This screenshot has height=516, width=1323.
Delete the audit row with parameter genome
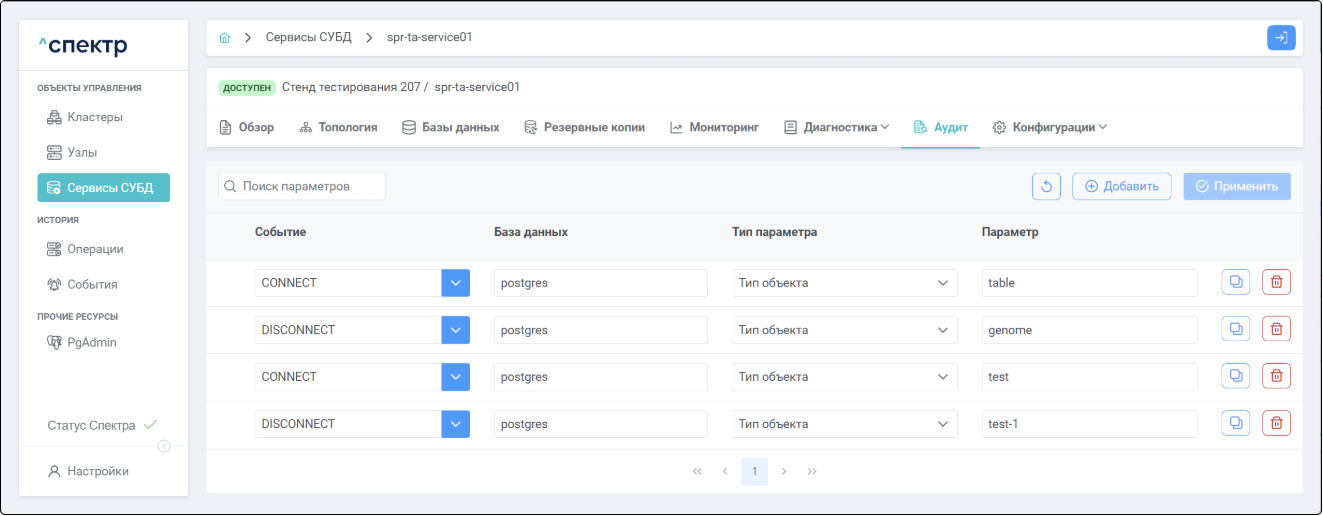point(1276,329)
